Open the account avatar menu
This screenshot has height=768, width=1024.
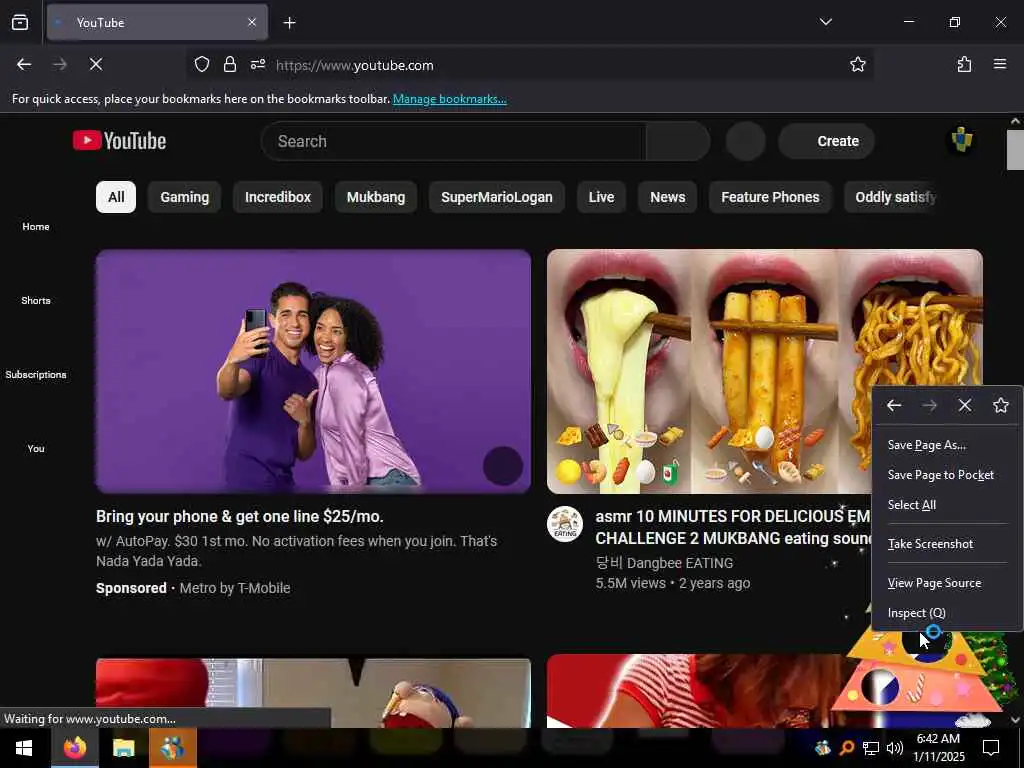point(961,140)
